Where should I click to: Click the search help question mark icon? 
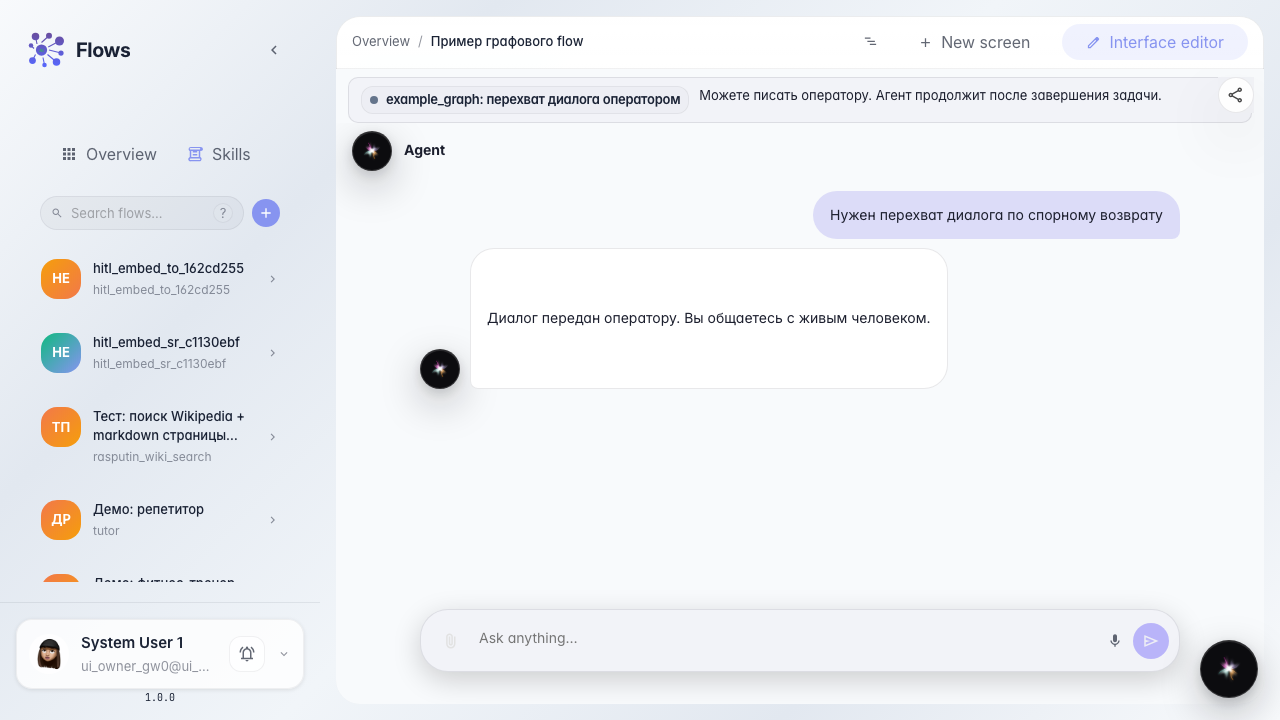[223, 213]
